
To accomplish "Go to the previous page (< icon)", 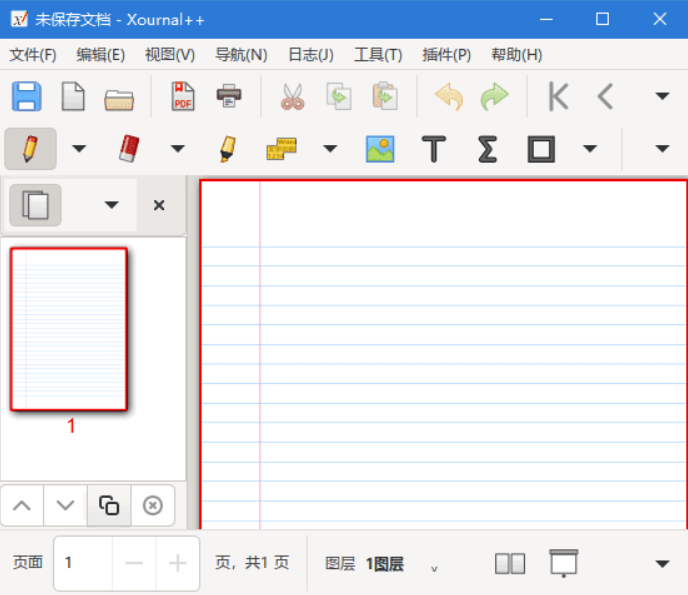I will (605, 96).
